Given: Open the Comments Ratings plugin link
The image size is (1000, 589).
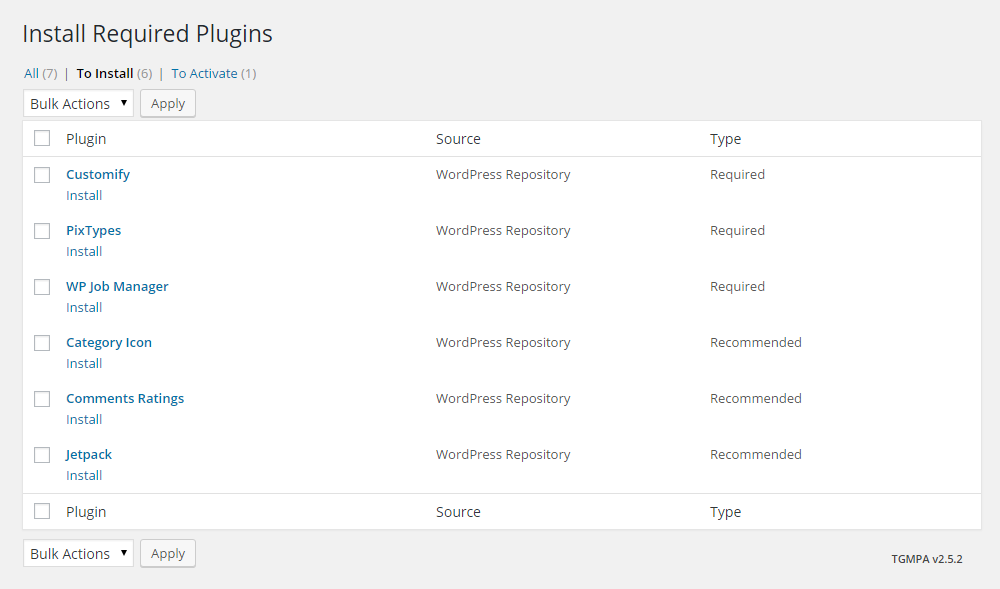Looking at the screenshot, I should click(125, 399).
